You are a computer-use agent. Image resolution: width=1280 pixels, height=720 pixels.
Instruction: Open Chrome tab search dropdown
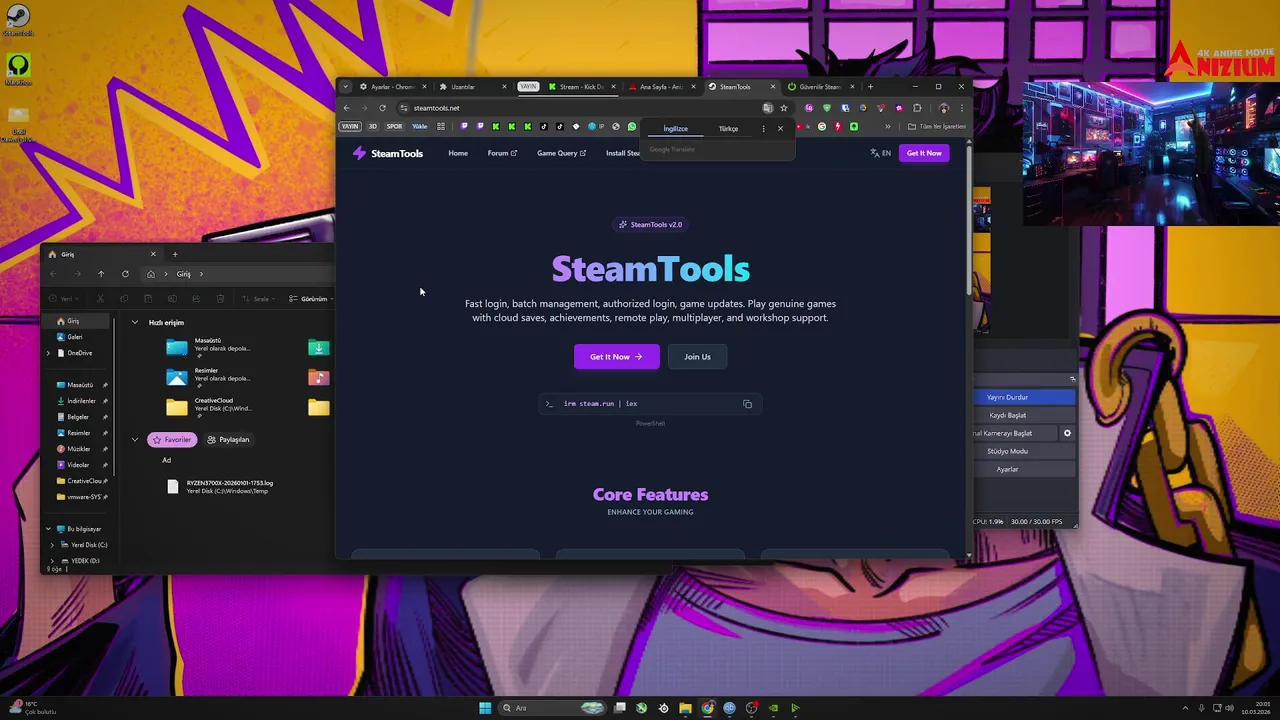click(x=346, y=87)
